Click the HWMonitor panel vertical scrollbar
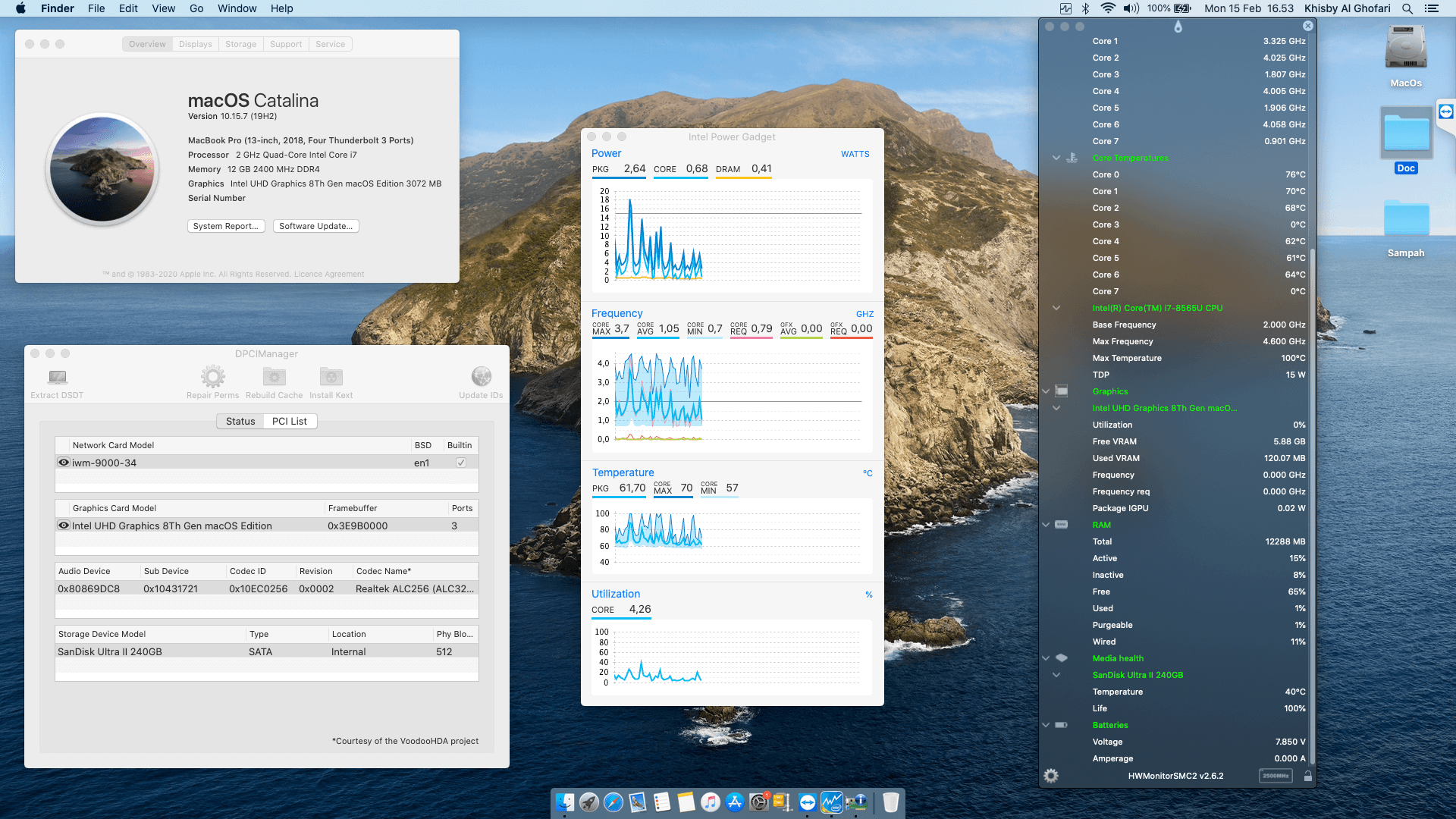This screenshot has height=819, width=1456. coord(1312,505)
